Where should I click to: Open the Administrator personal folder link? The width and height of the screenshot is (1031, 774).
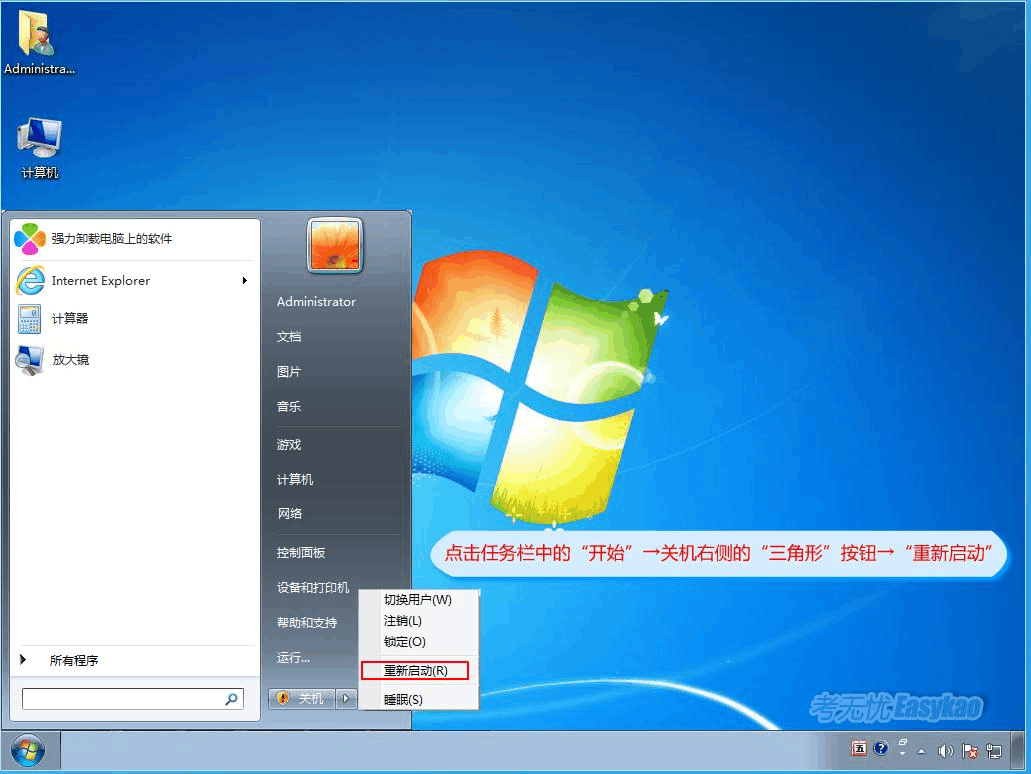[316, 302]
